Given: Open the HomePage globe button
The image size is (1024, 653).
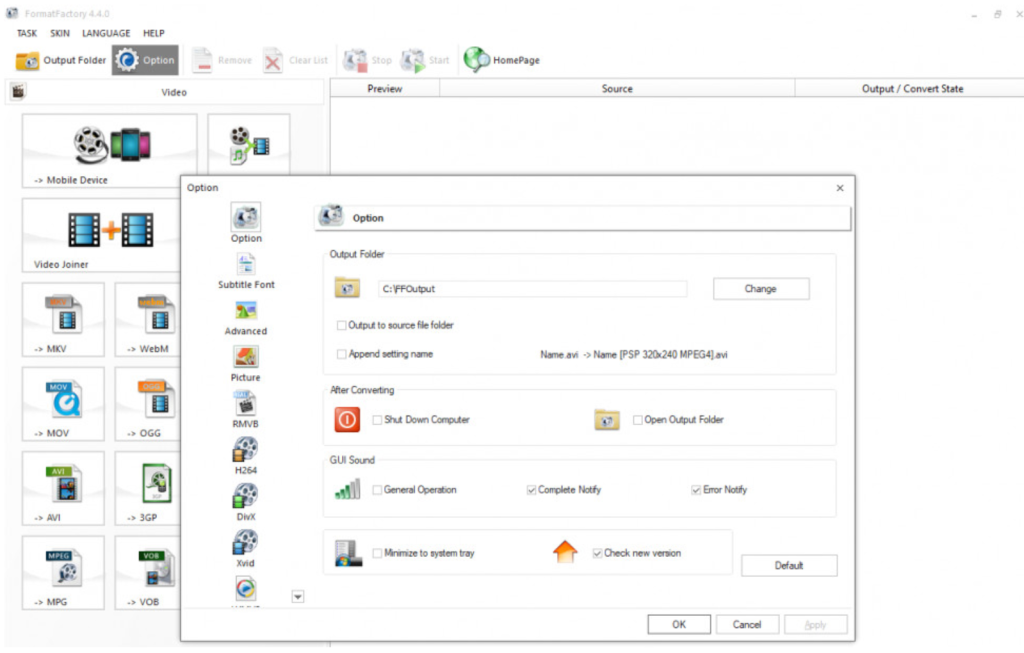Looking at the screenshot, I should [x=502, y=60].
